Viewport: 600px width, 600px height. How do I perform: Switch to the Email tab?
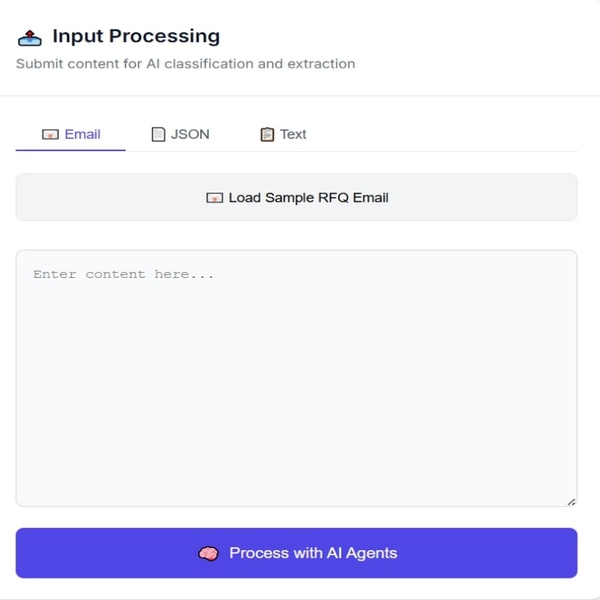71,134
